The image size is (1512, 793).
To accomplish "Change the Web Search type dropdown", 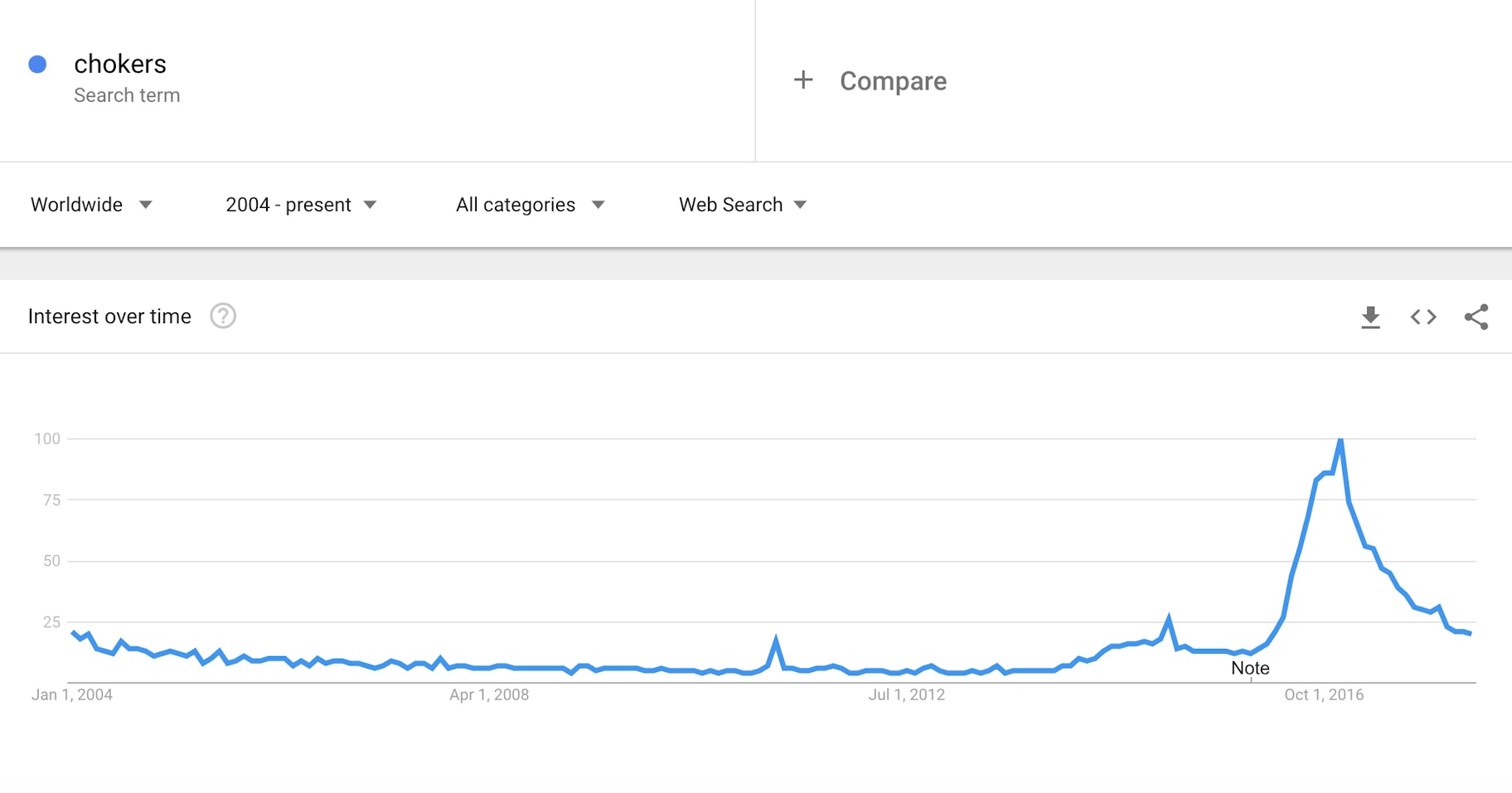I will click(x=742, y=205).
